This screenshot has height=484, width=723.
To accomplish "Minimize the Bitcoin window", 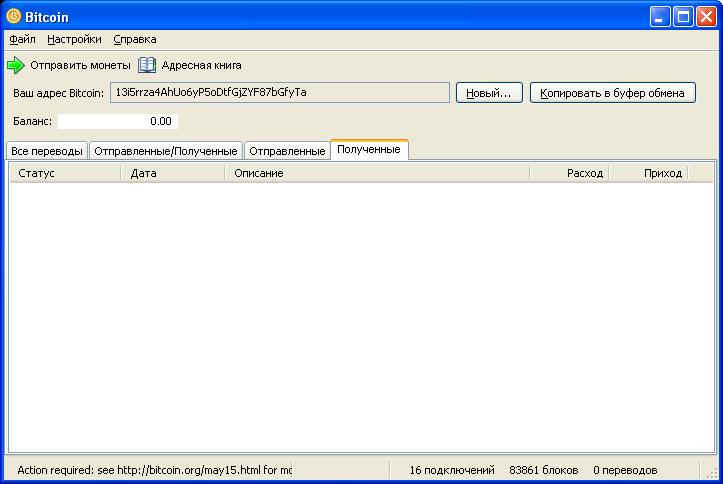I will (660, 18).
